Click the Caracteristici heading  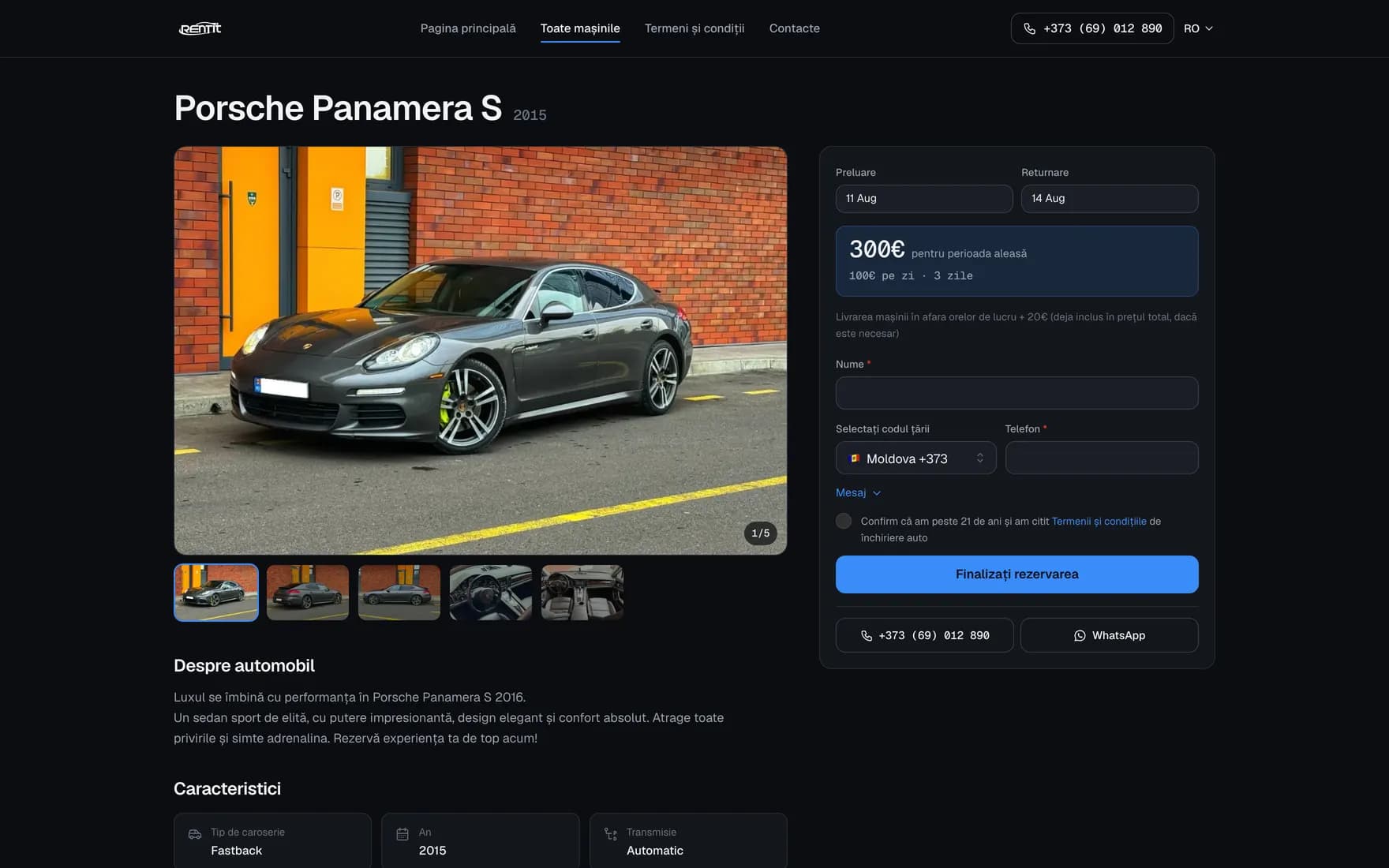[x=227, y=788]
